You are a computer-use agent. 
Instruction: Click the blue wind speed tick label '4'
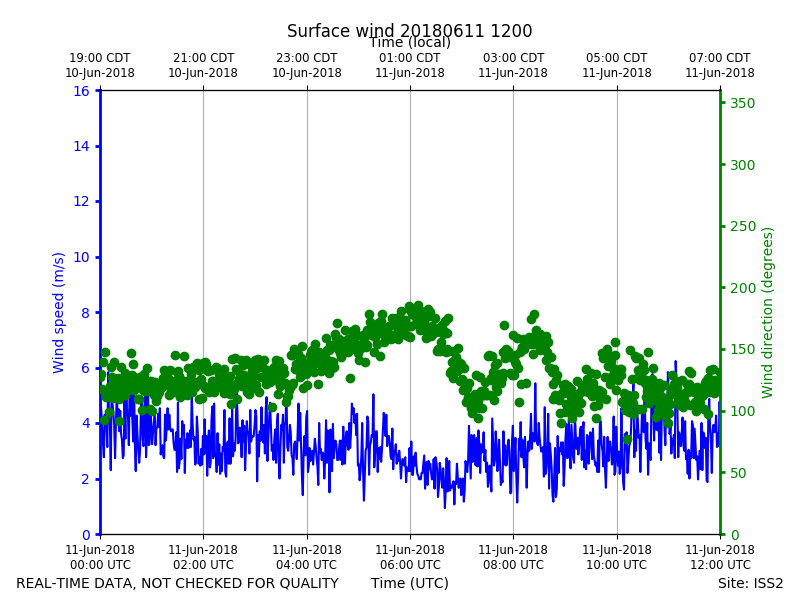click(x=85, y=423)
